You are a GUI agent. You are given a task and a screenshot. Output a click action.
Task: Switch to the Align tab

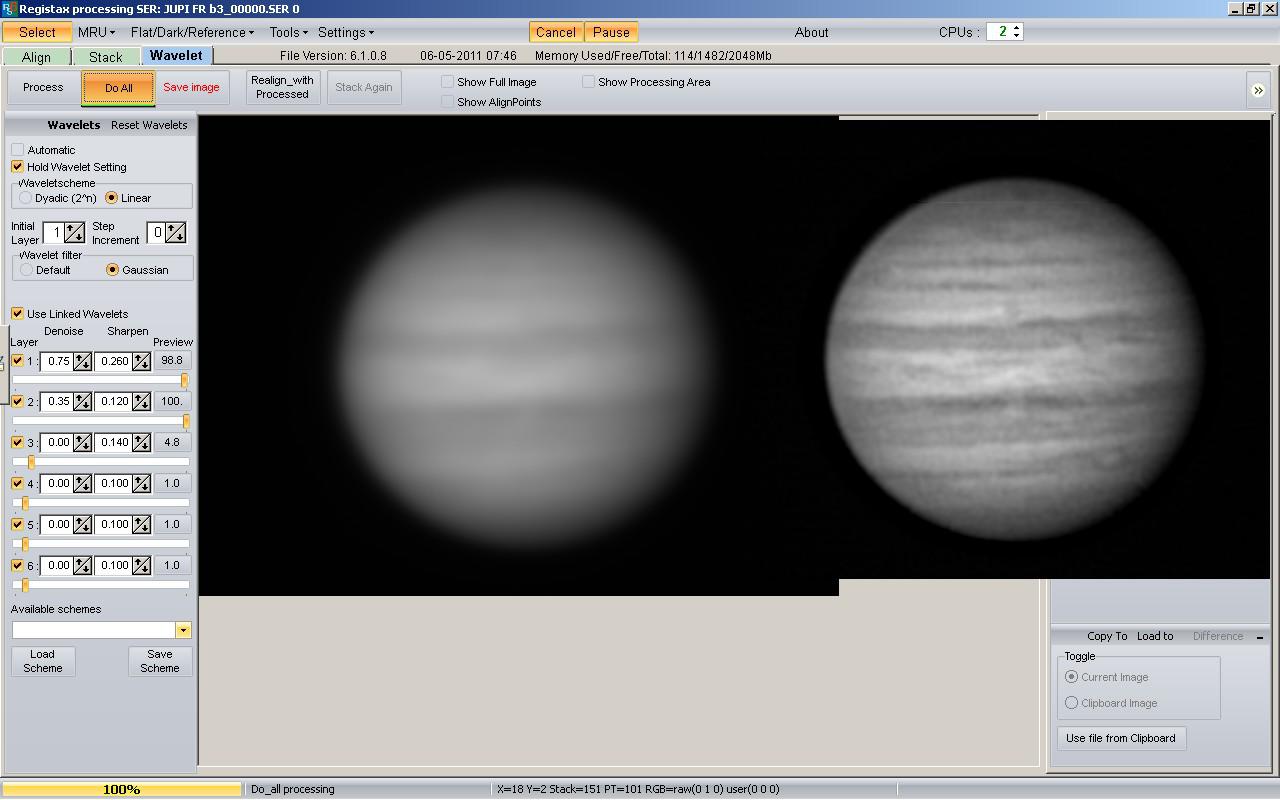tap(37, 57)
